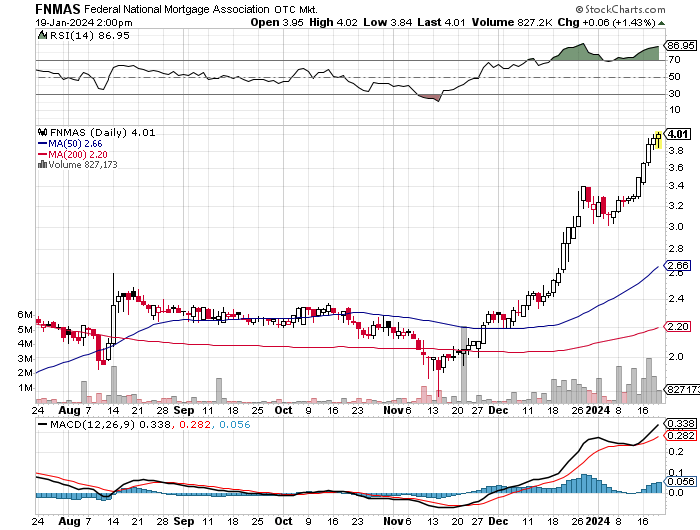Click the Federal National Mortgage Association name
This screenshot has height=530, width=700.
click(177, 9)
